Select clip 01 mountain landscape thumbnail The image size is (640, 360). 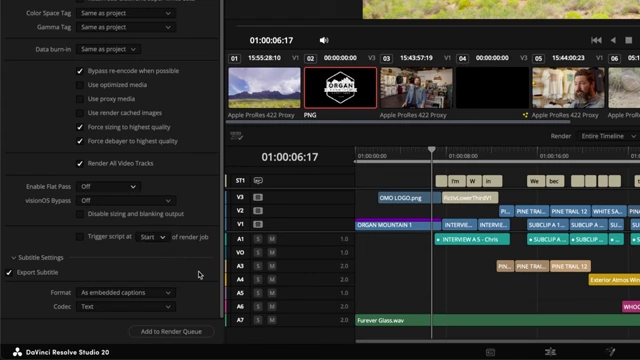click(264, 88)
